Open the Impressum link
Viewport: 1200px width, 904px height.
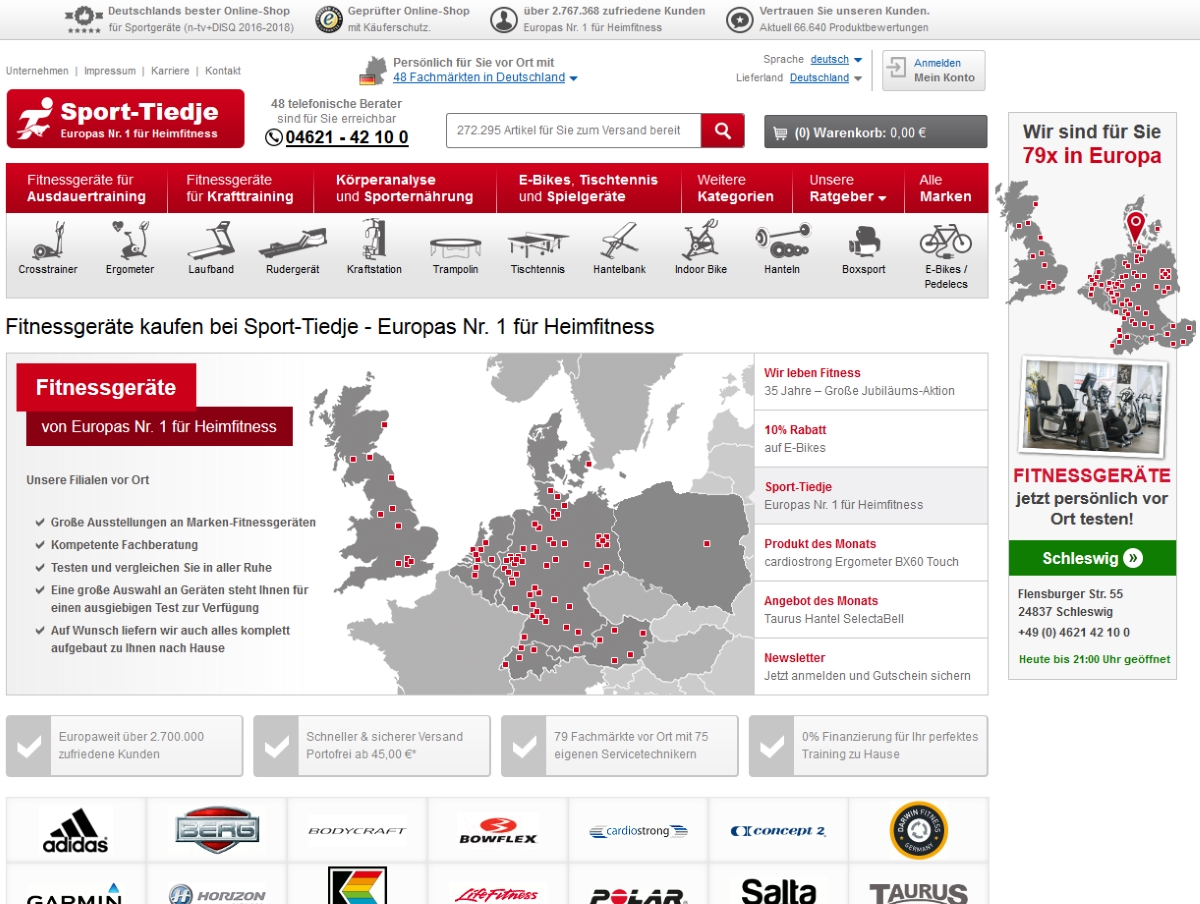point(110,71)
